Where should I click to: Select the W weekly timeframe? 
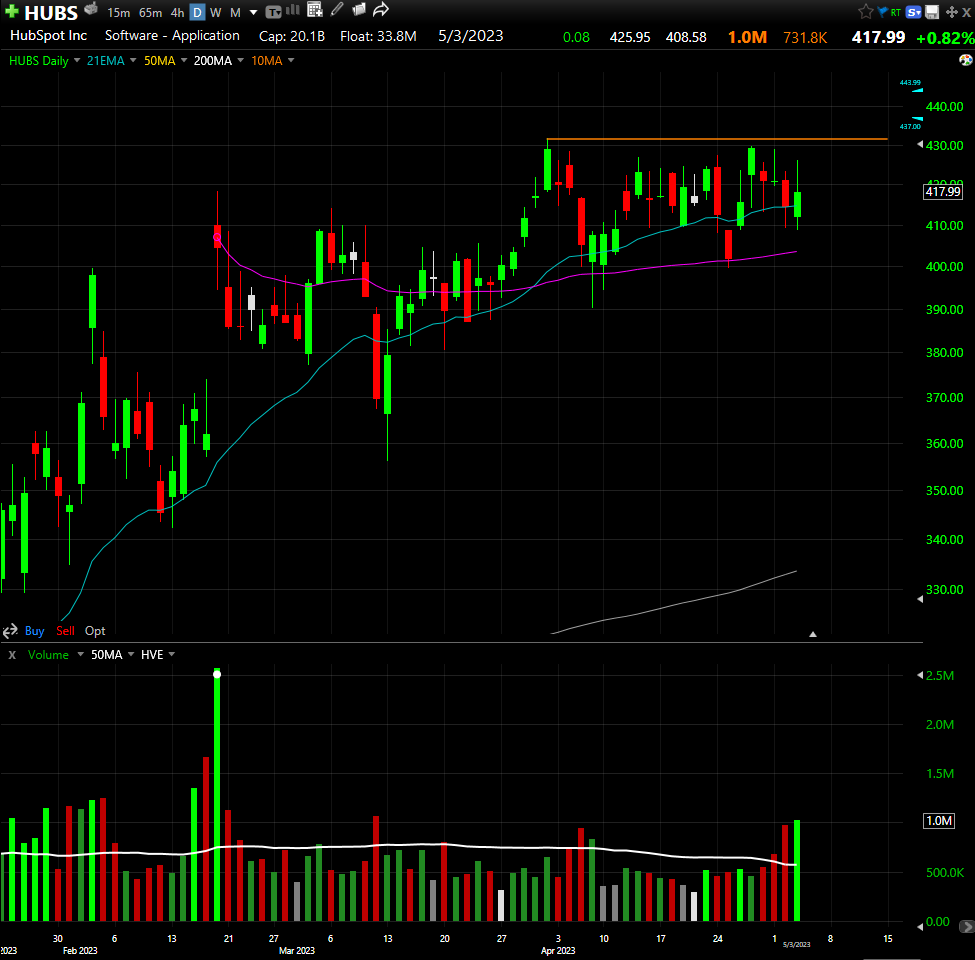pos(215,12)
